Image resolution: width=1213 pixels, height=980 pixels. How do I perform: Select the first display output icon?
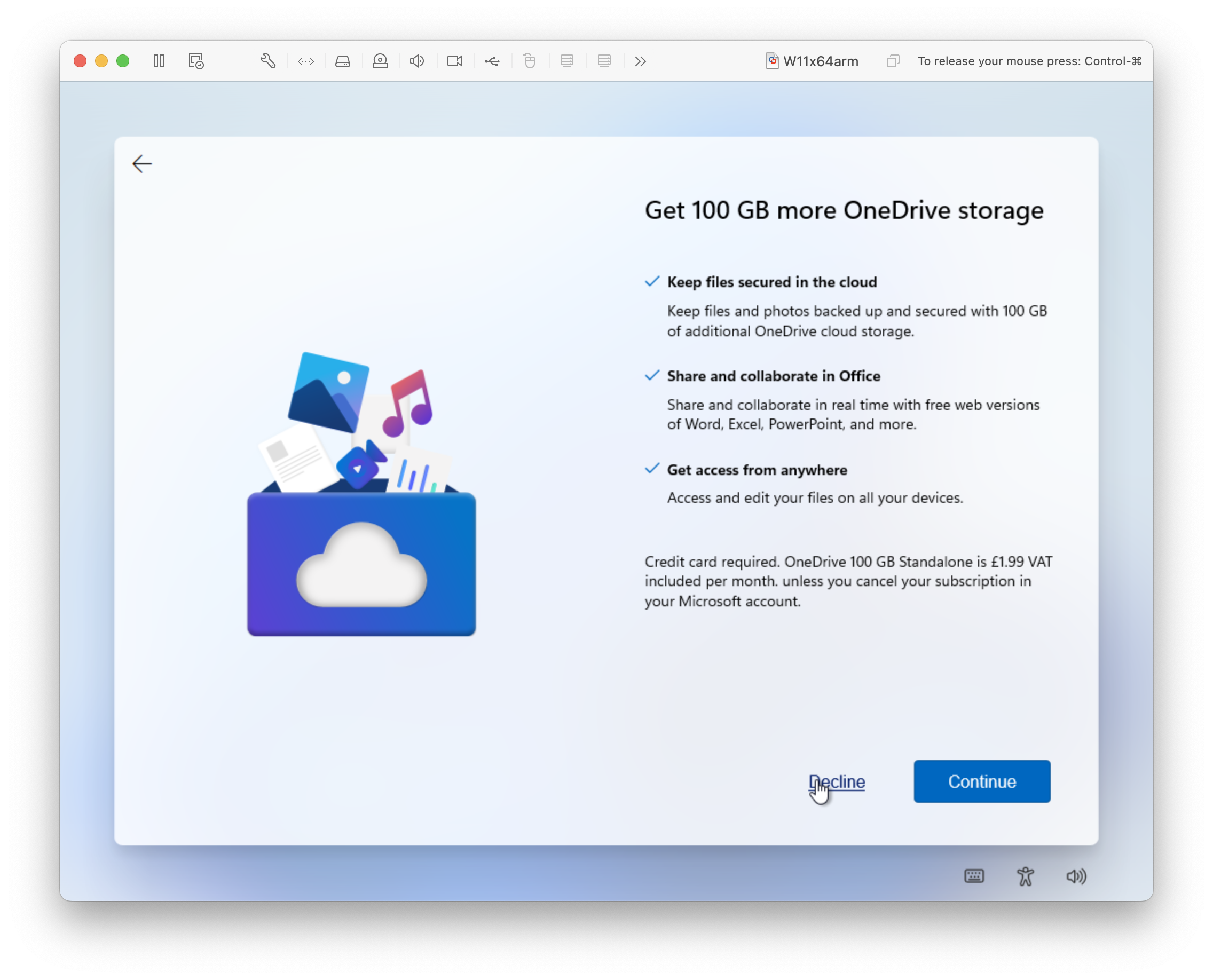pyautogui.click(x=566, y=61)
